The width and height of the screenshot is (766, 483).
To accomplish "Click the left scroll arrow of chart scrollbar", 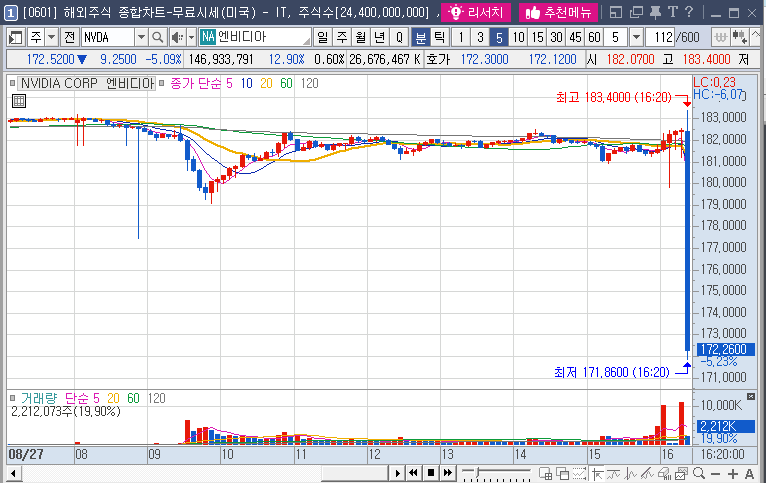I will [13, 473].
